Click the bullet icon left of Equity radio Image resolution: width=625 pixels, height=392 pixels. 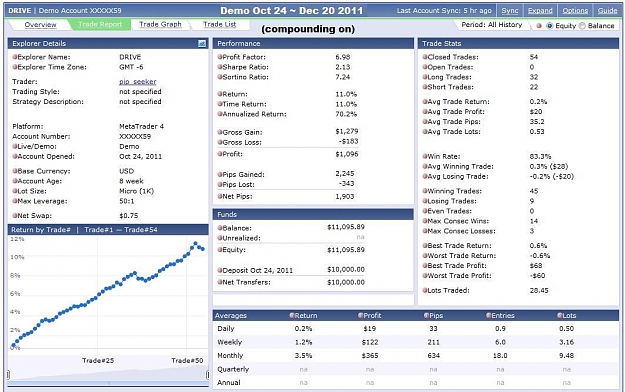click(x=539, y=26)
